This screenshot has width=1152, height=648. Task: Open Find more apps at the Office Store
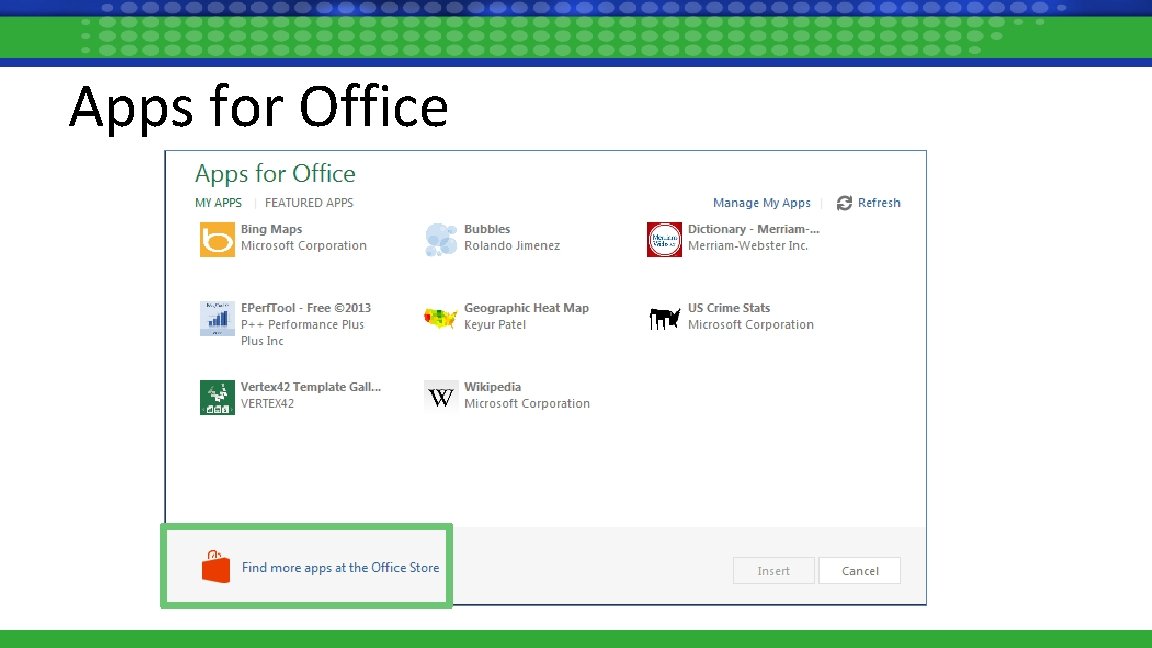click(x=340, y=567)
